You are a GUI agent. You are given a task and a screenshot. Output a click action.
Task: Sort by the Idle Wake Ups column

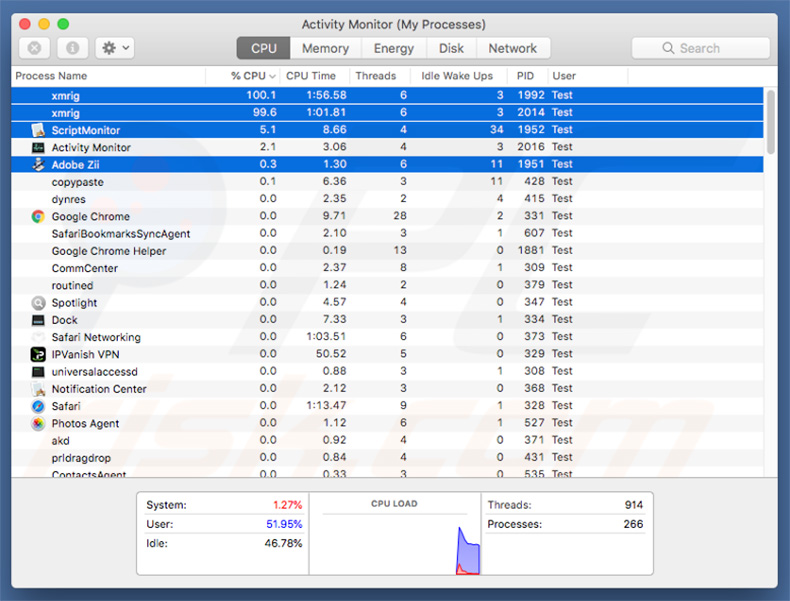tap(456, 76)
